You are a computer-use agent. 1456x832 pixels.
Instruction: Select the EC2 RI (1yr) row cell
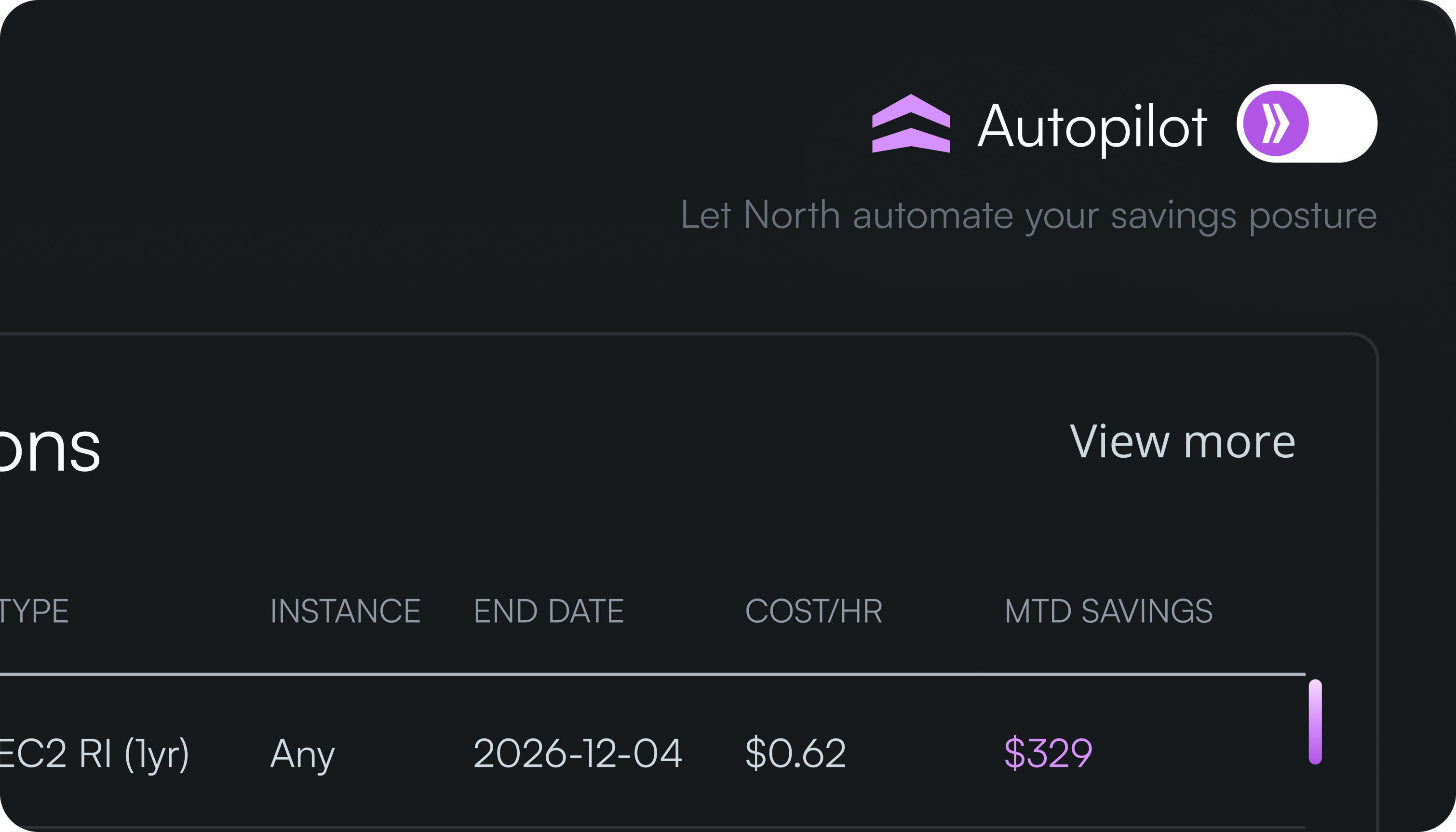click(94, 754)
